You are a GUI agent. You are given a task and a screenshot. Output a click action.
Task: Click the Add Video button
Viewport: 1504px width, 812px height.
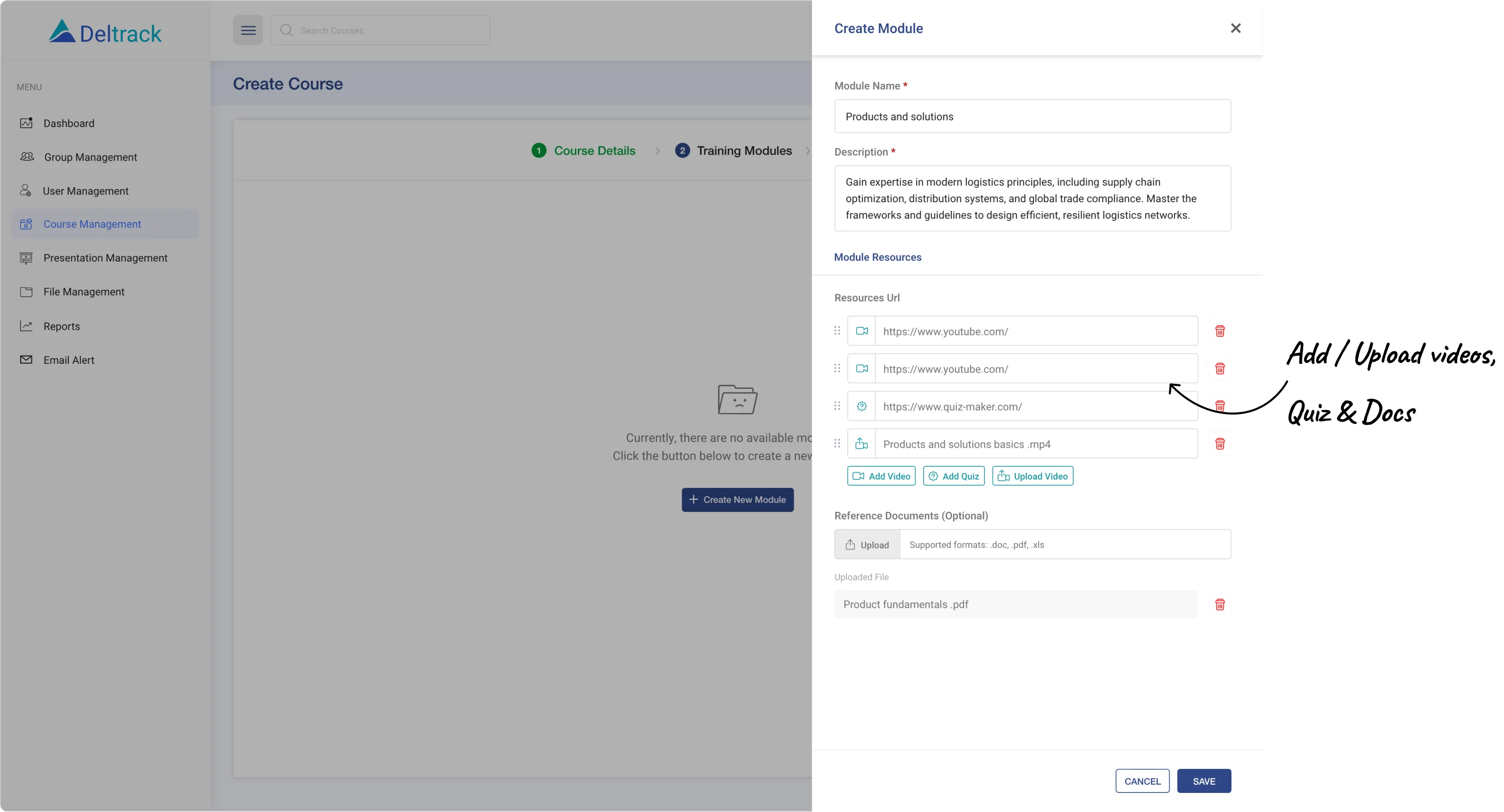(x=881, y=476)
